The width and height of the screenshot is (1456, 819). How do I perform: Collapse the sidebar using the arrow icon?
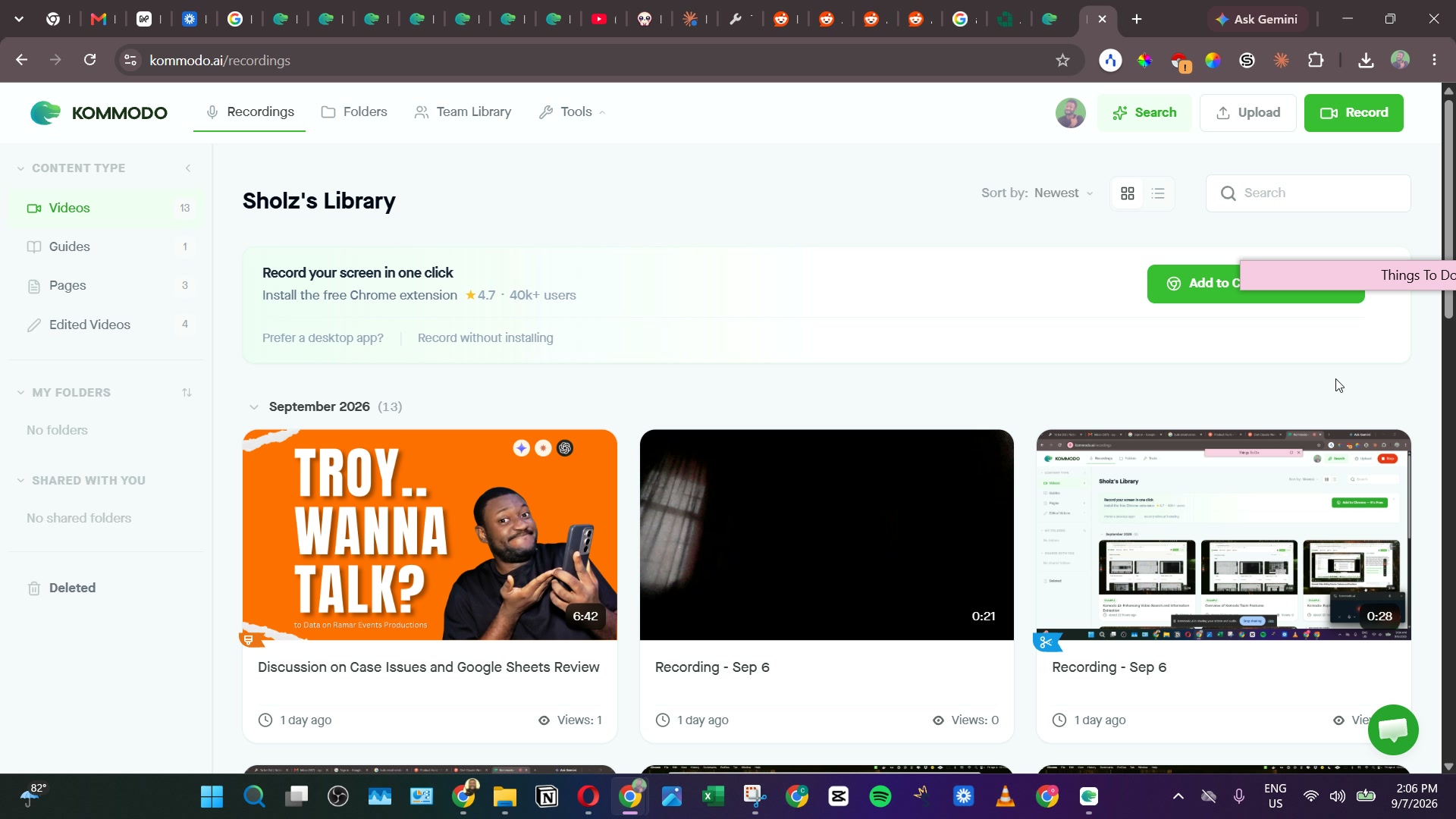click(188, 168)
